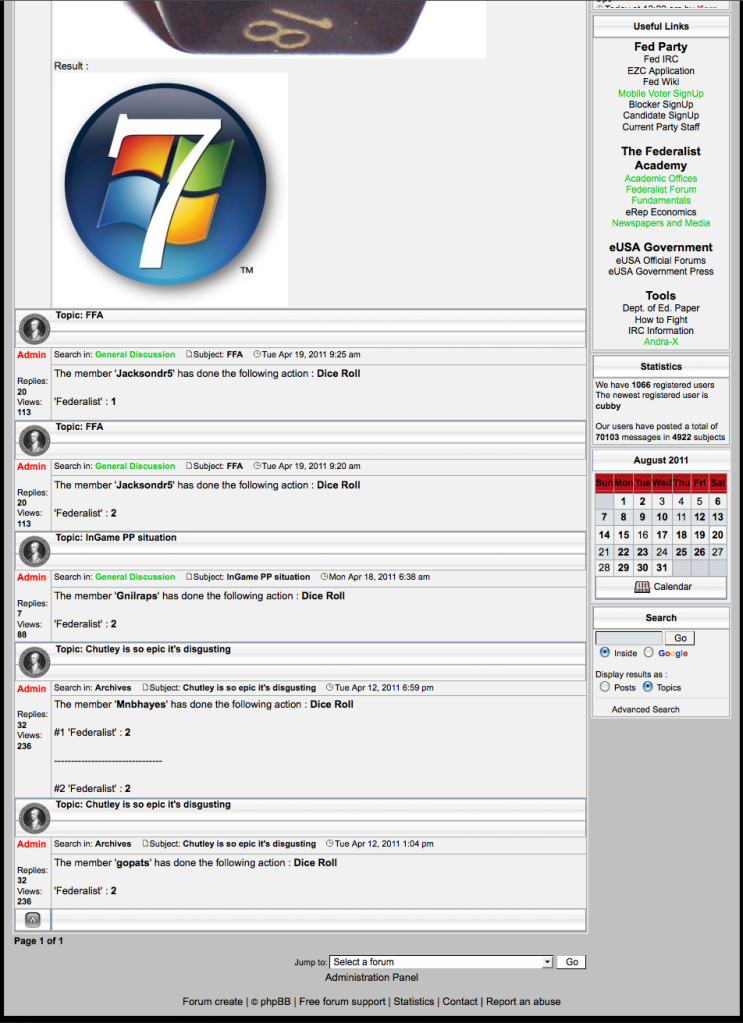Click Go button next to Jump to
Image resolution: width=743 pixels, height=1023 pixels.
(x=571, y=962)
